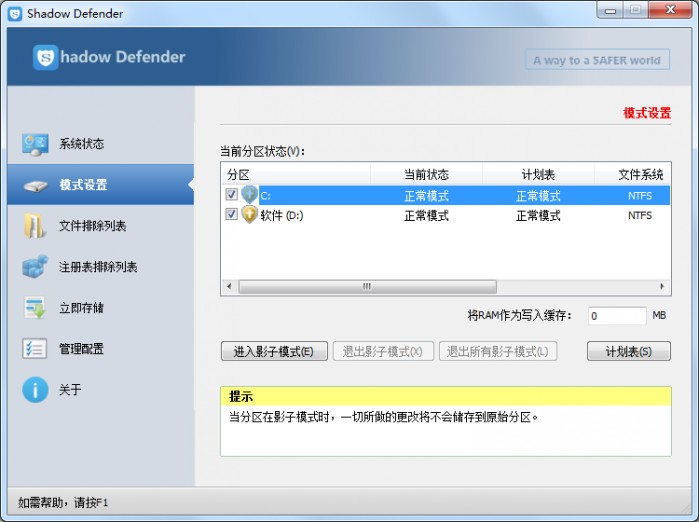The image size is (699, 522).
Task: Click the 关于 info icon
Action: pyautogui.click(x=35, y=390)
